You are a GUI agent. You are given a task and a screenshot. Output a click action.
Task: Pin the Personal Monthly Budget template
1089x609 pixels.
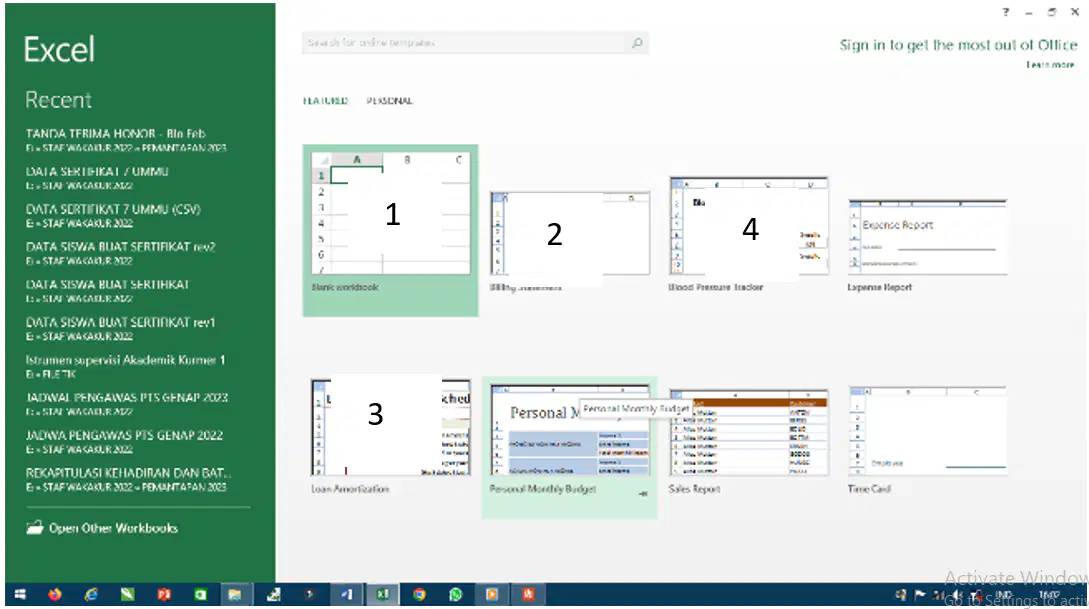(643, 493)
